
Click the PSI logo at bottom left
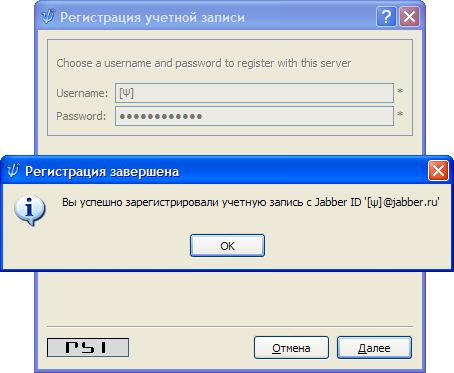[88, 347]
